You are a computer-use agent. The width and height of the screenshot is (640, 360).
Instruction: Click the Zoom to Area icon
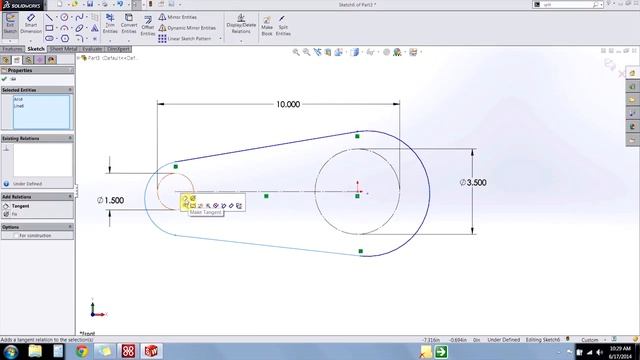(x=306, y=52)
